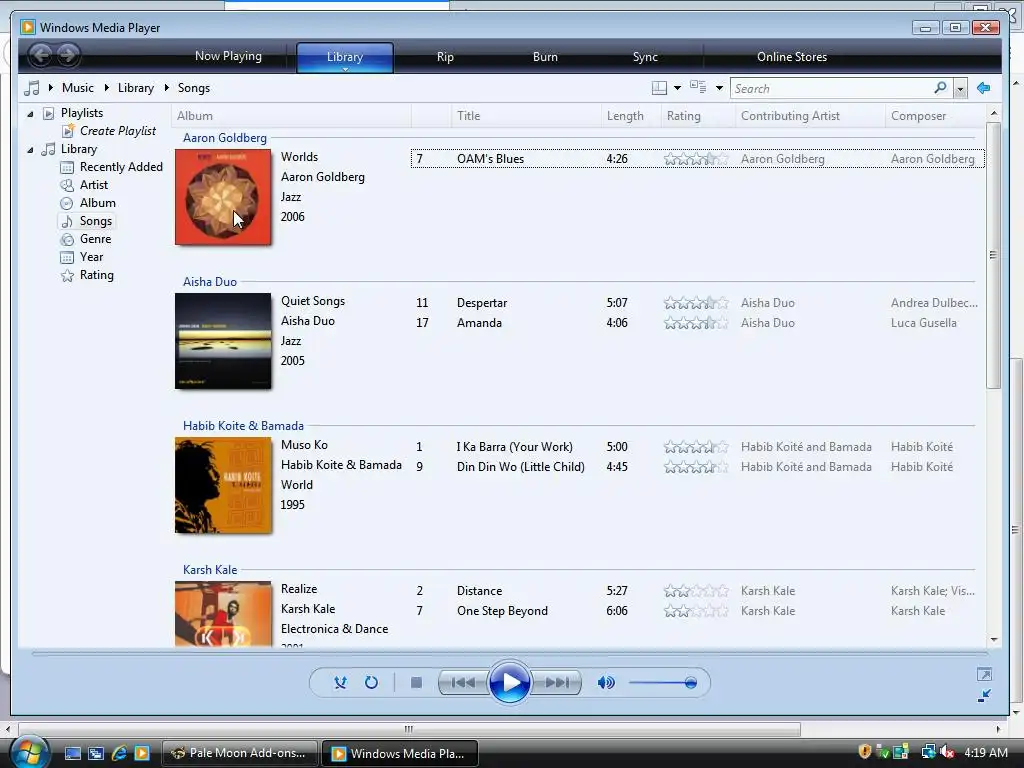Sort by the Album column header
This screenshot has width=1024, height=768.
click(291, 116)
